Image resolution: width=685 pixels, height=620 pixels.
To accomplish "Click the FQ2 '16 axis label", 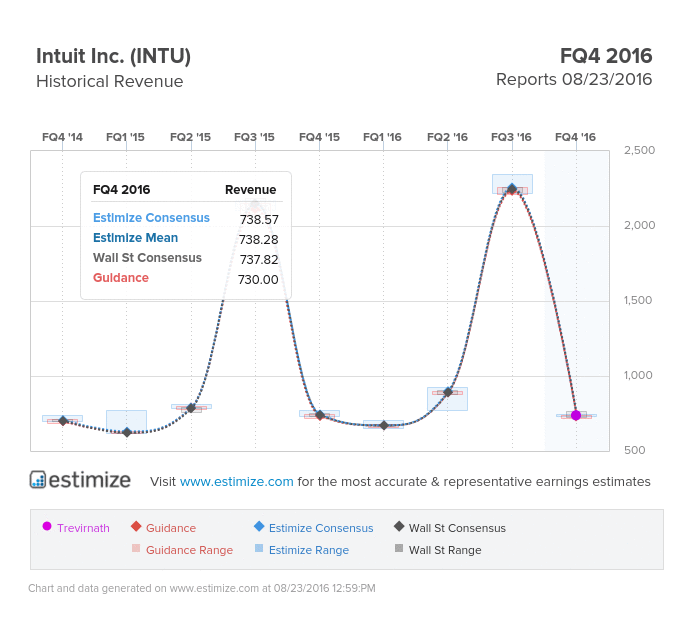I will [x=447, y=137].
